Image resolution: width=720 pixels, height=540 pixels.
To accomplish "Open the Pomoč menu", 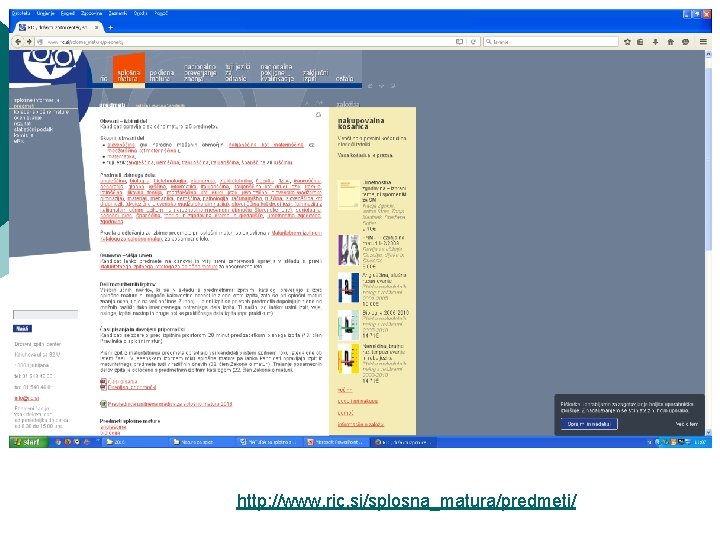I will (161, 13).
